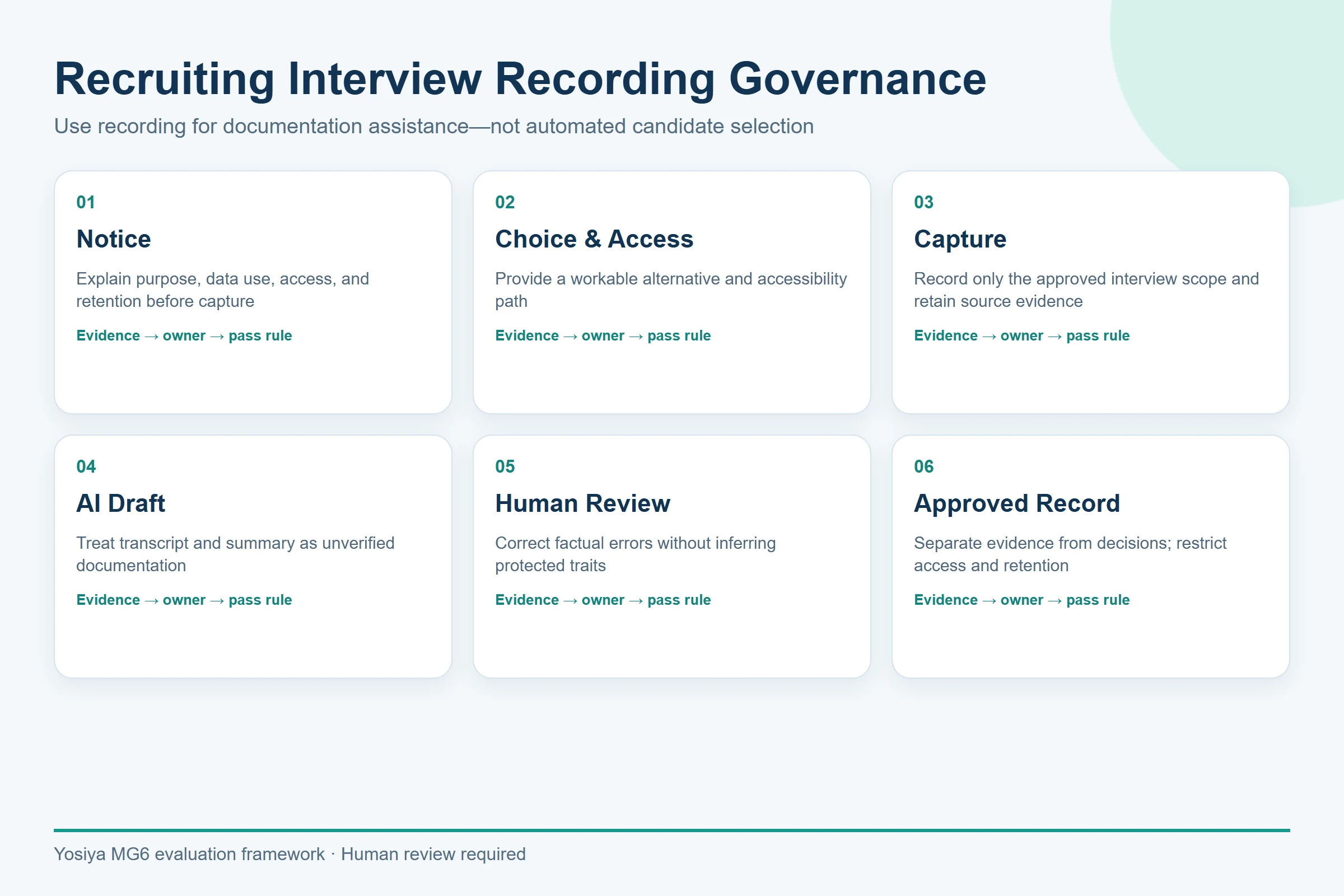
Task: Select the 'Capture' card heading
Action: pyautogui.click(x=960, y=239)
